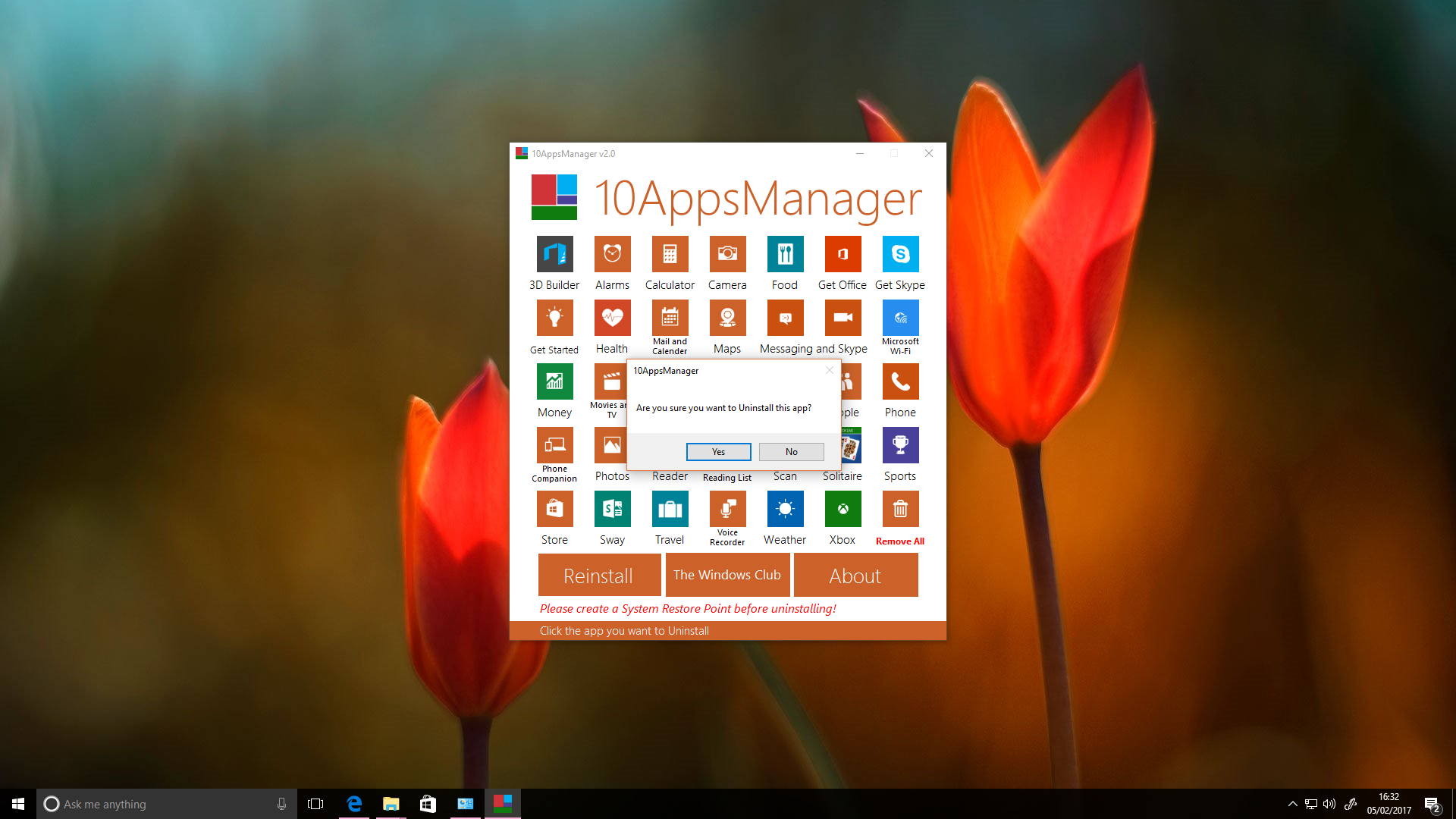Open the Reinstall panel
This screenshot has width=1456, height=819.
coord(598,574)
